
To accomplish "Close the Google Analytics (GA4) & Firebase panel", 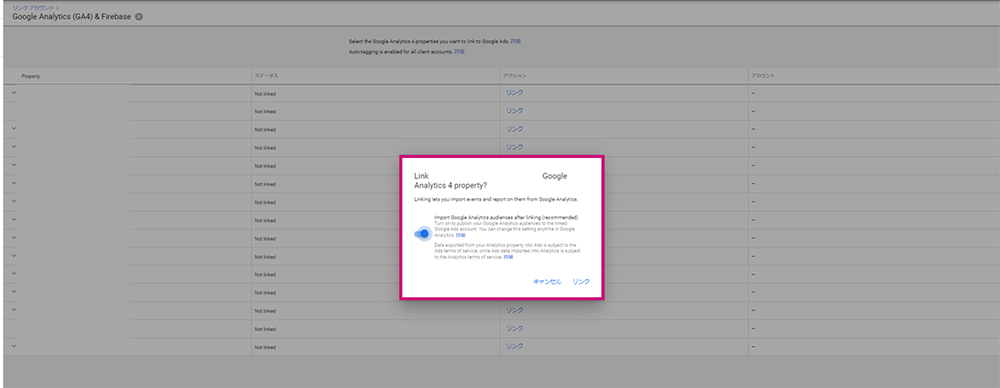I will click(x=139, y=17).
